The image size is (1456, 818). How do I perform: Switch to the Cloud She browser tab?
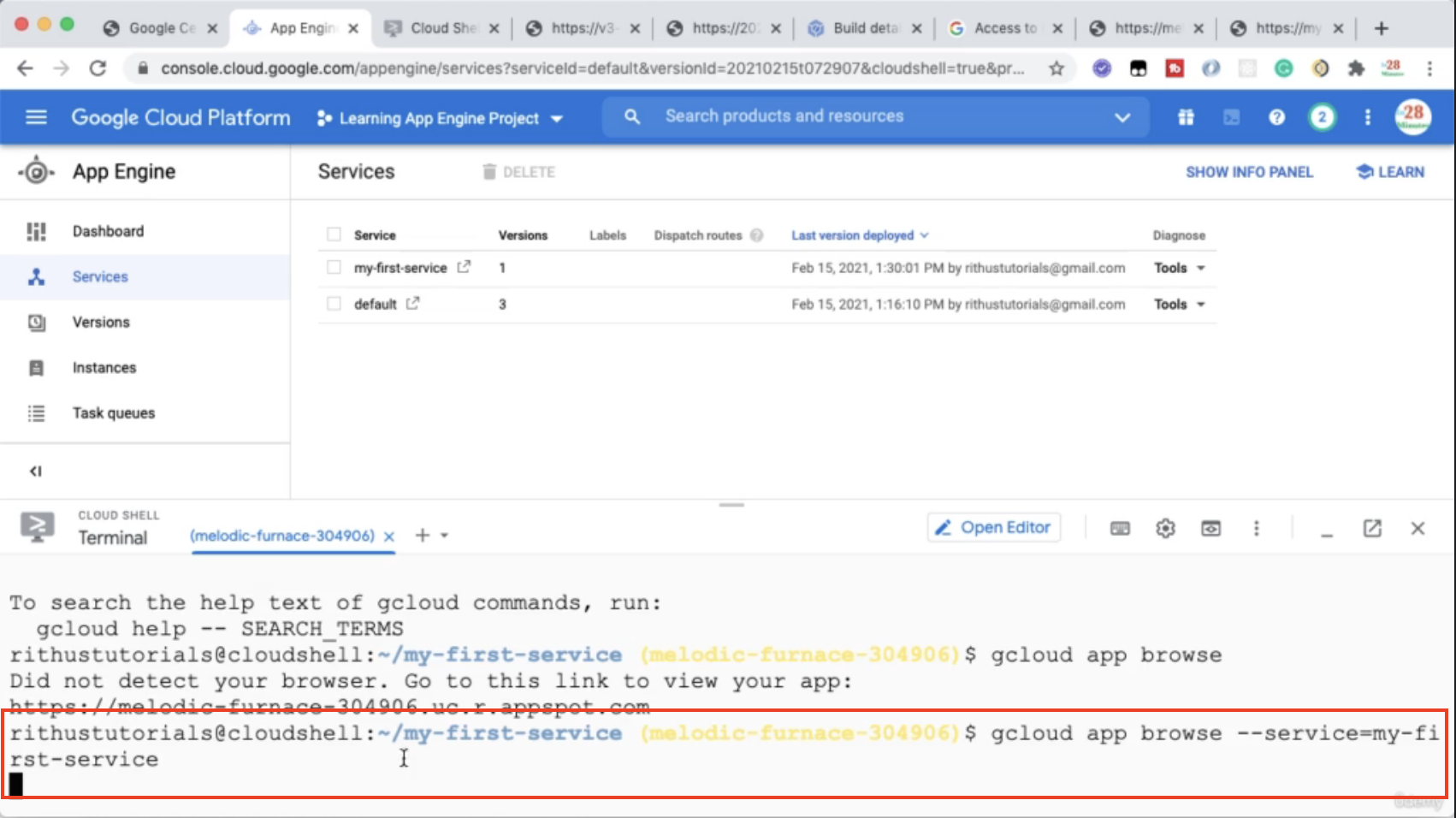(441, 28)
